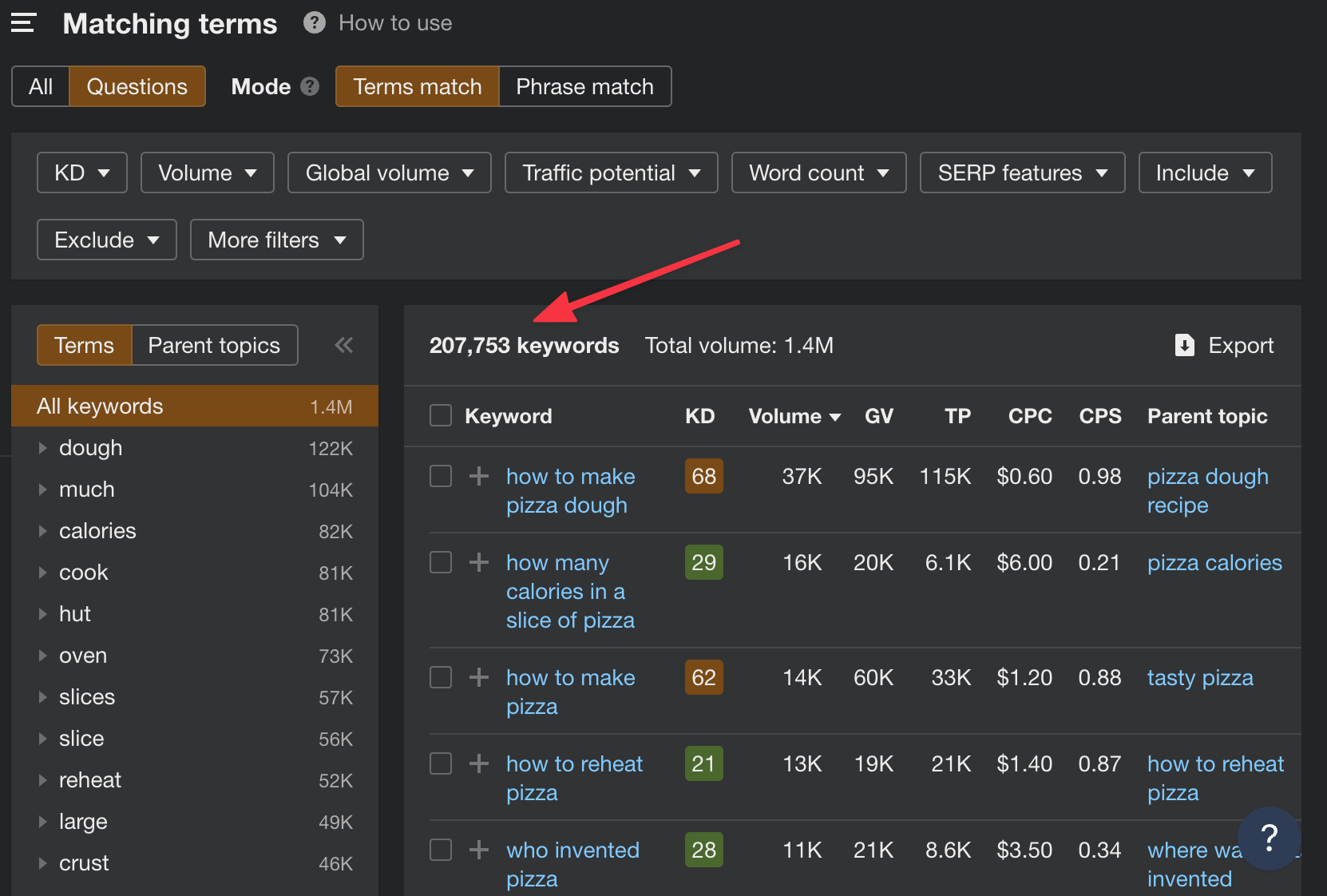Select the 'crust' term row
This screenshot has height=896, width=1327.
coord(195,863)
